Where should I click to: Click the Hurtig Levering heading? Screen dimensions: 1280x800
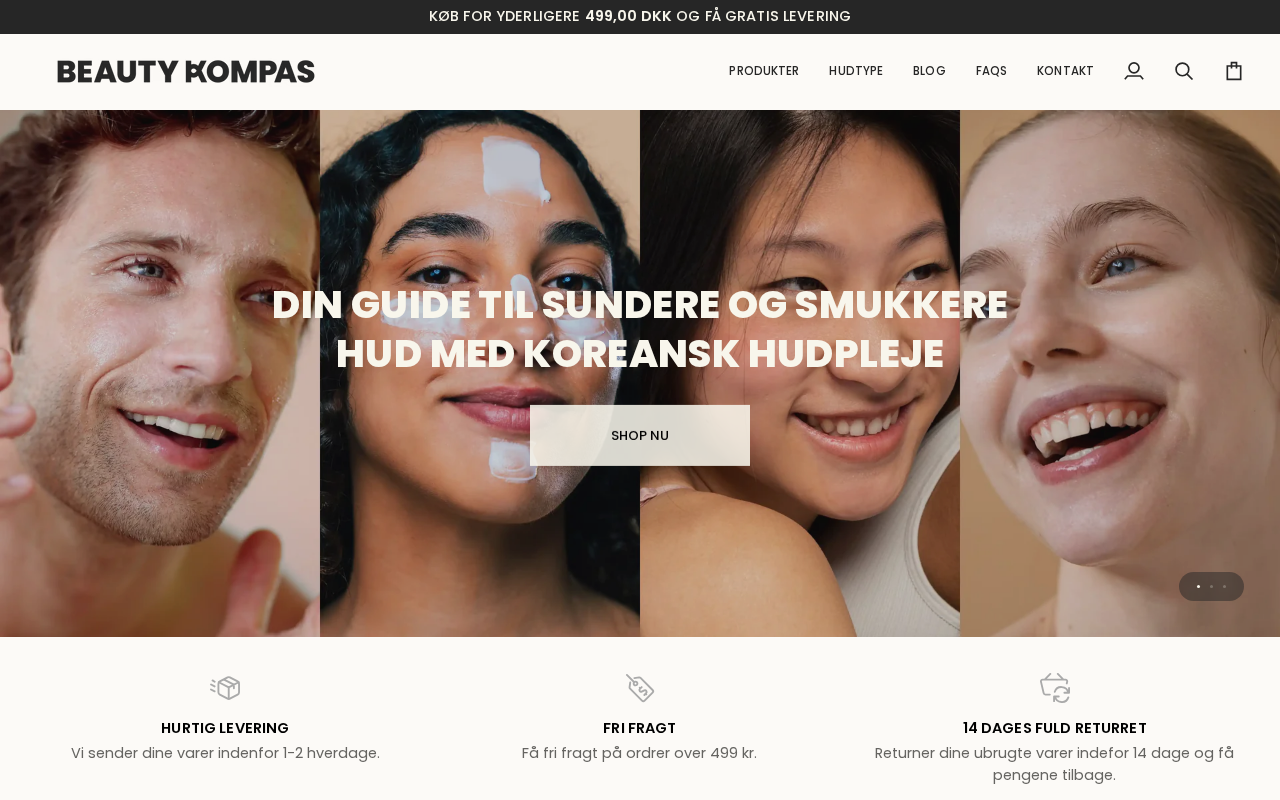[x=225, y=728]
